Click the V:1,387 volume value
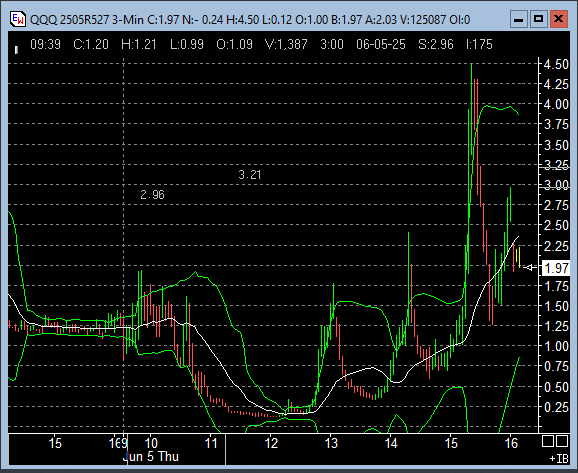Screen dimensions: 578x473 (x=286, y=45)
